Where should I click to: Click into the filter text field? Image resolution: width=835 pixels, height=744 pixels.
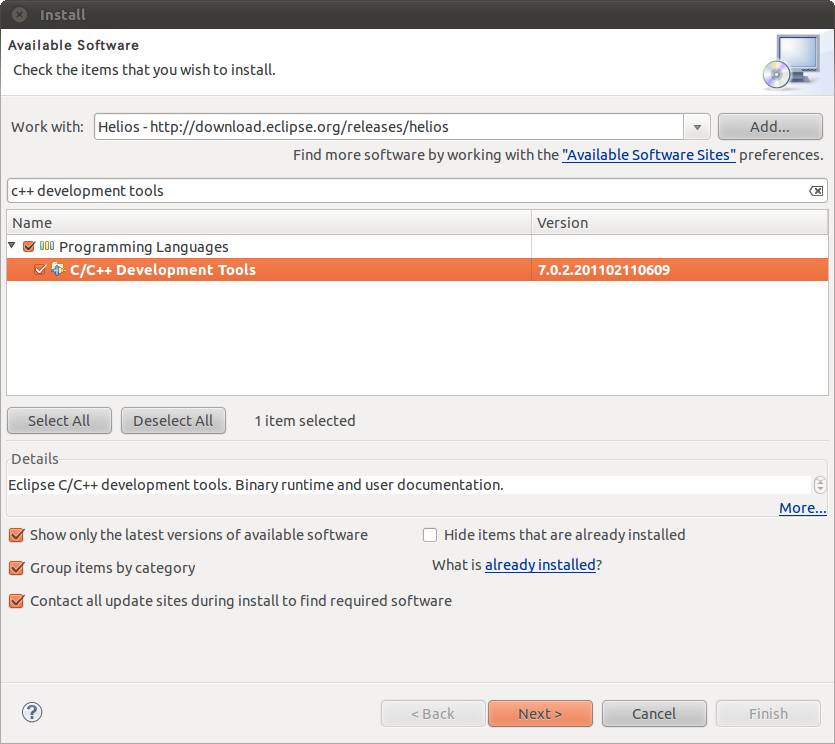[400, 191]
